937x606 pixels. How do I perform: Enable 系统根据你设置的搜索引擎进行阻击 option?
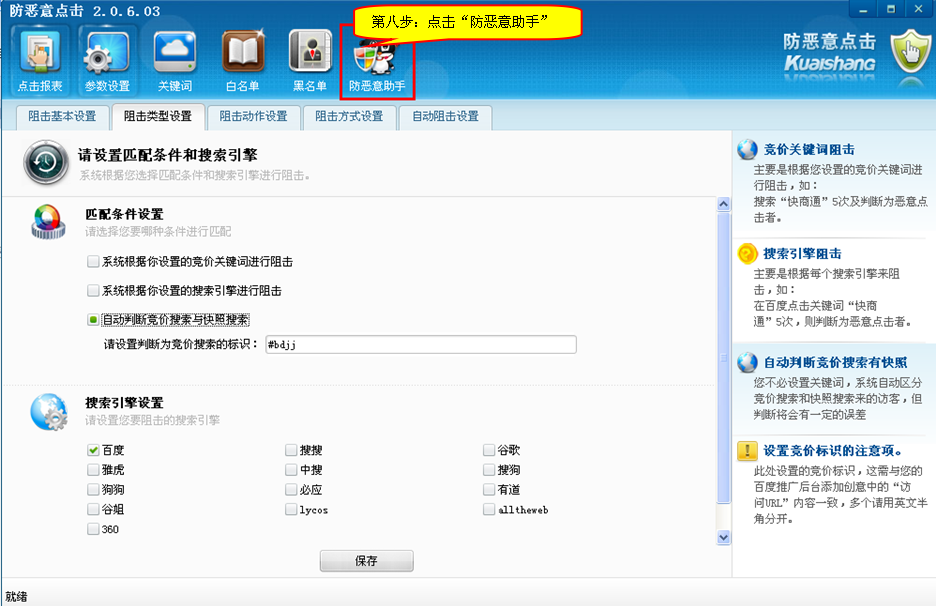pos(93,291)
